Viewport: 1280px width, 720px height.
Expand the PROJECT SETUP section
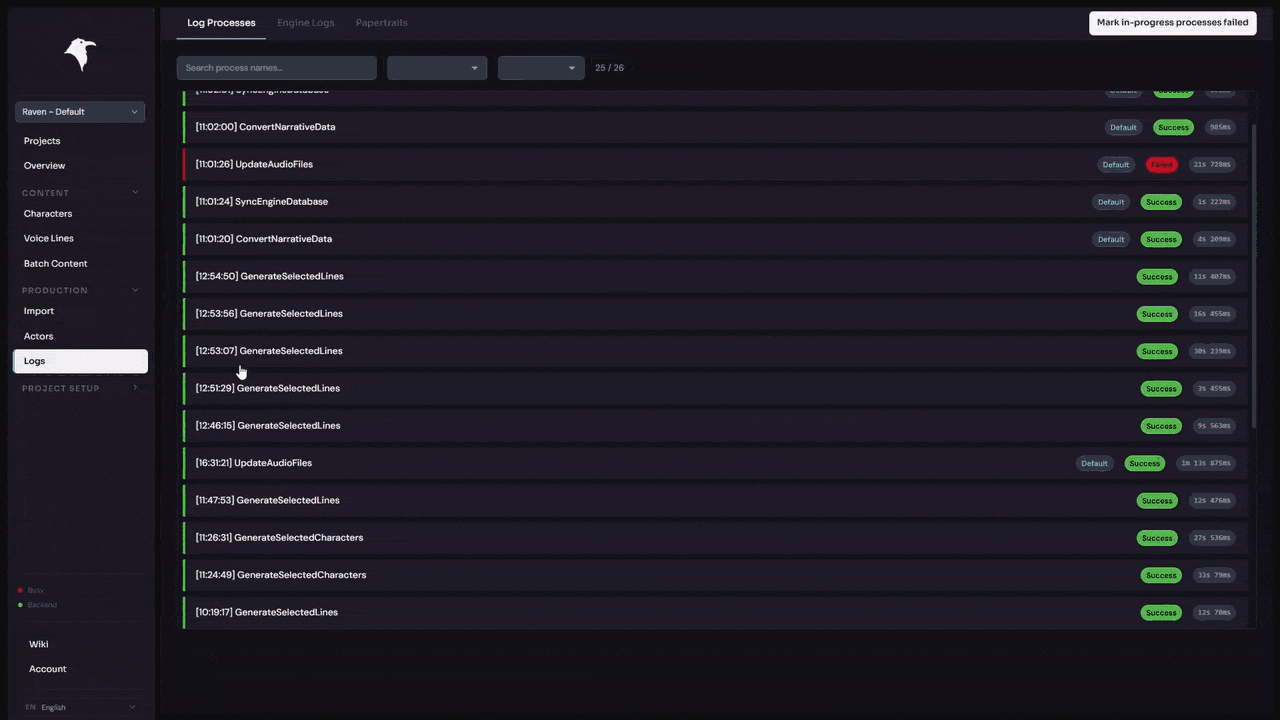click(80, 388)
